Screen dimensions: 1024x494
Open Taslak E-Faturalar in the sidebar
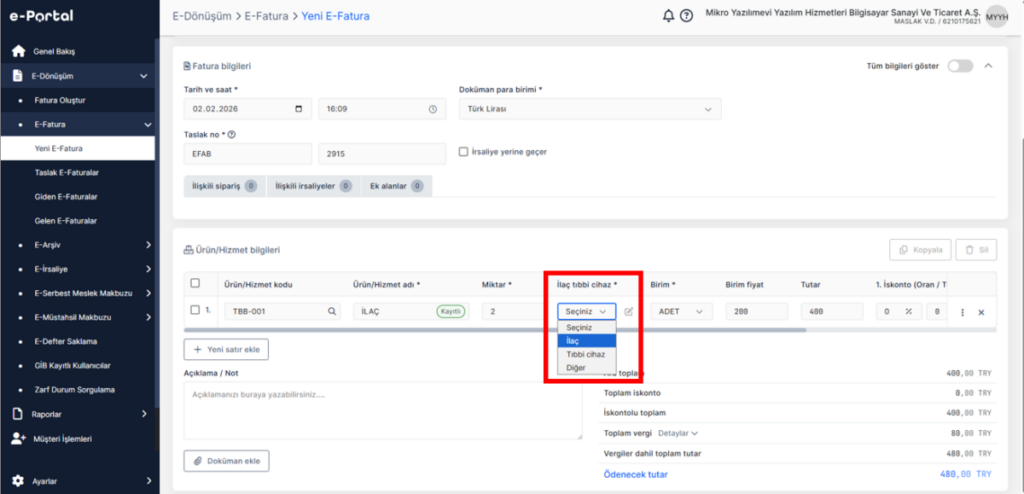(62, 173)
